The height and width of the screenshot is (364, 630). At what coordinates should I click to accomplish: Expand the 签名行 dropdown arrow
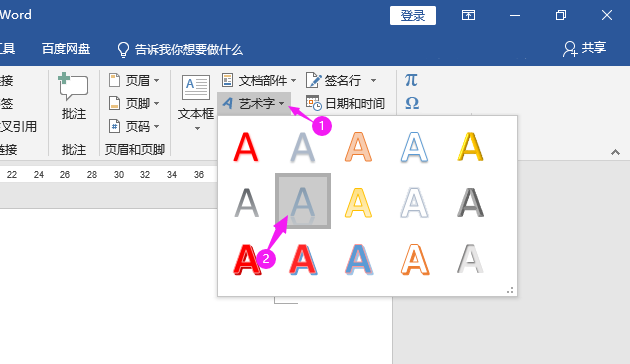pyautogui.click(x=373, y=80)
